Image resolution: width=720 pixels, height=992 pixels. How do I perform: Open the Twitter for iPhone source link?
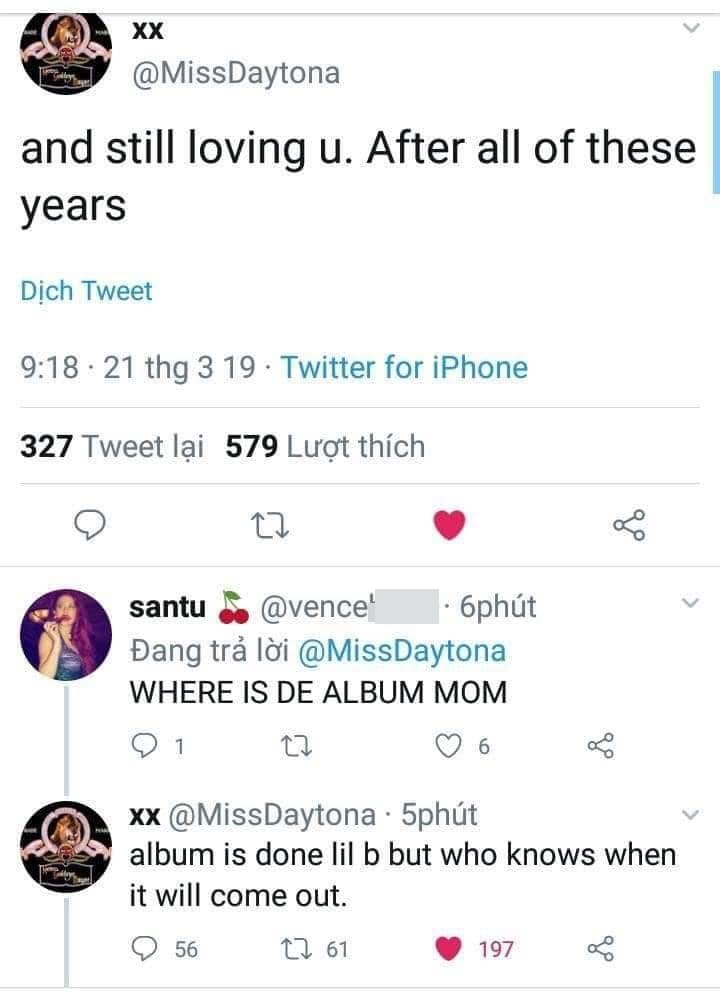point(404,368)
